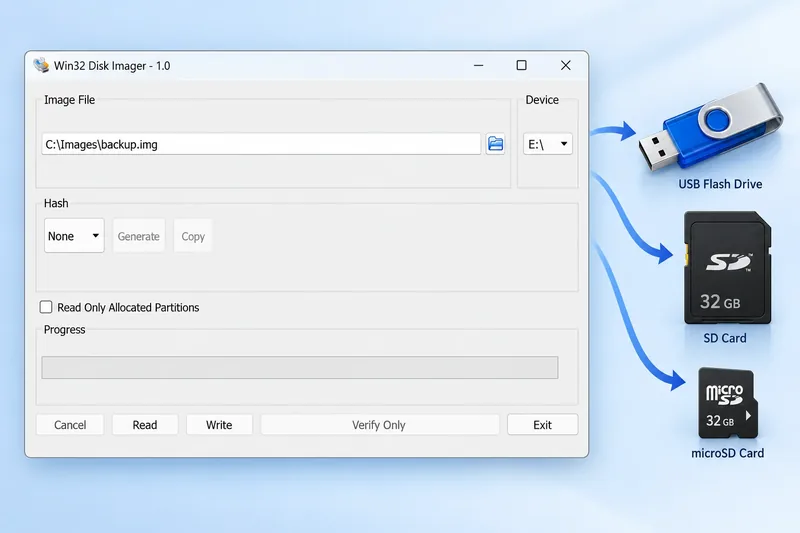Click the "Progress" group label

(64, 329)
